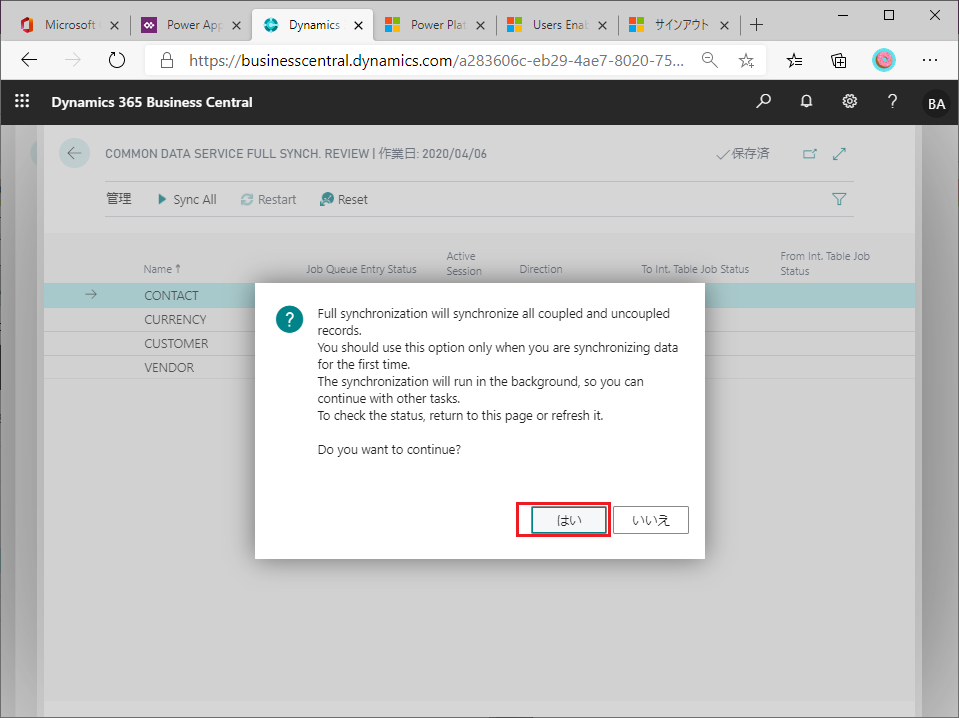This screenshot has height=718, width=959.
Task: Click the To Int. Table Job Status header
Action: click(695, 269)
